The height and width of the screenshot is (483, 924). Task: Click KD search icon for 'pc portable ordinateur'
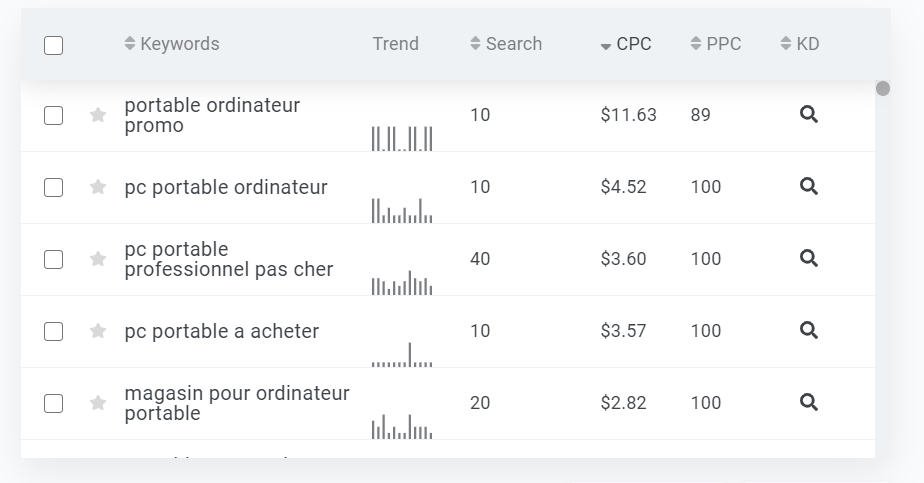pyautogui.click(x=809, y=187)
